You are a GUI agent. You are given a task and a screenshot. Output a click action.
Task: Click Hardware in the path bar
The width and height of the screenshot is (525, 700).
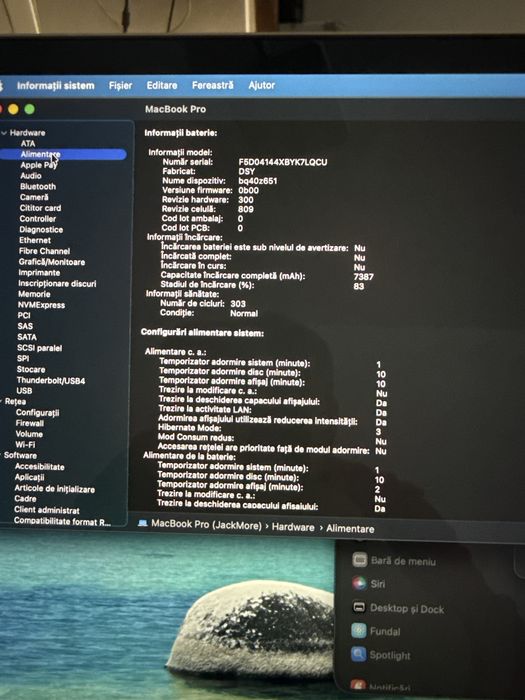point(293,527)
